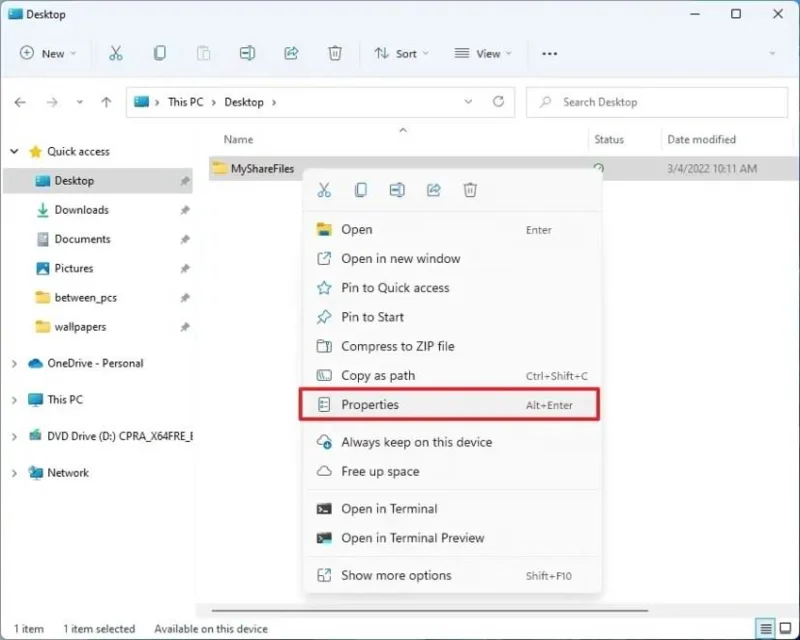Open the between_pcs folder in sidebar
This screenshot has width=800, height=640.
pos(98,298)
